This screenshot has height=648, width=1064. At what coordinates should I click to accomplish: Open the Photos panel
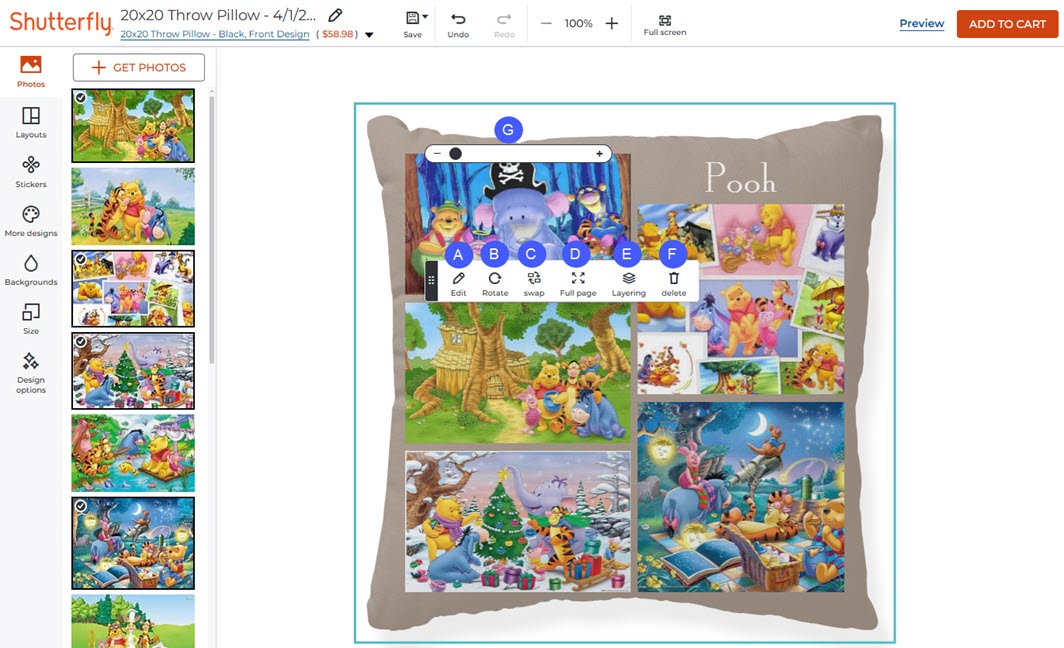[x=31, y=71]
